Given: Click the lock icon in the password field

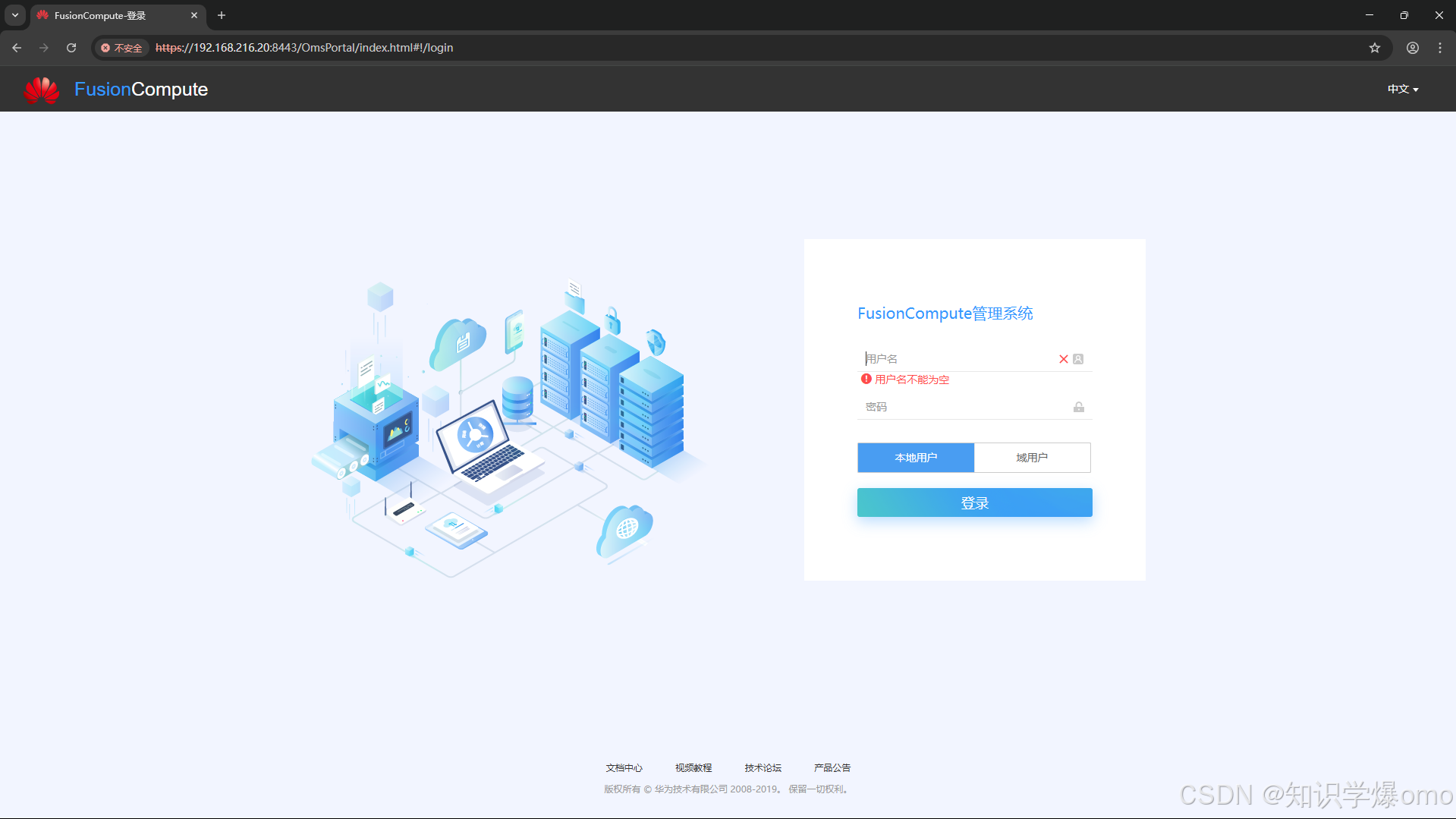Looking at the screenshot, I should click(x=1078, y=407).
